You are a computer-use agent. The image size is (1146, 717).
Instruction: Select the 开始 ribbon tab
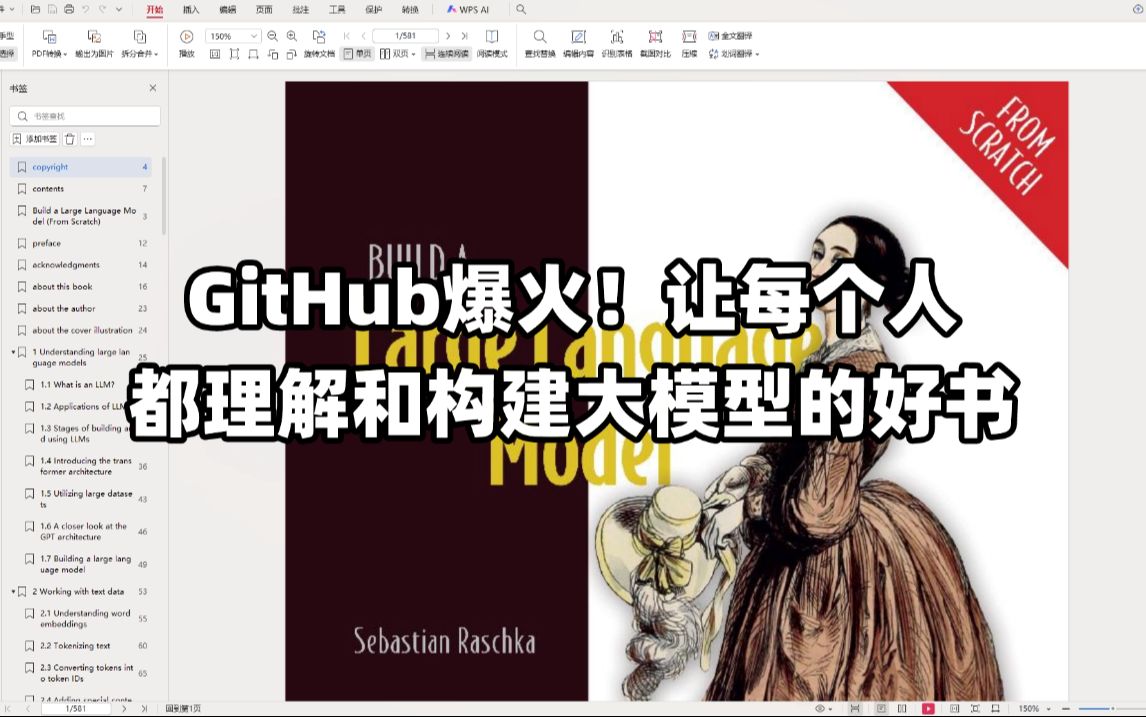tap(154, 10)
